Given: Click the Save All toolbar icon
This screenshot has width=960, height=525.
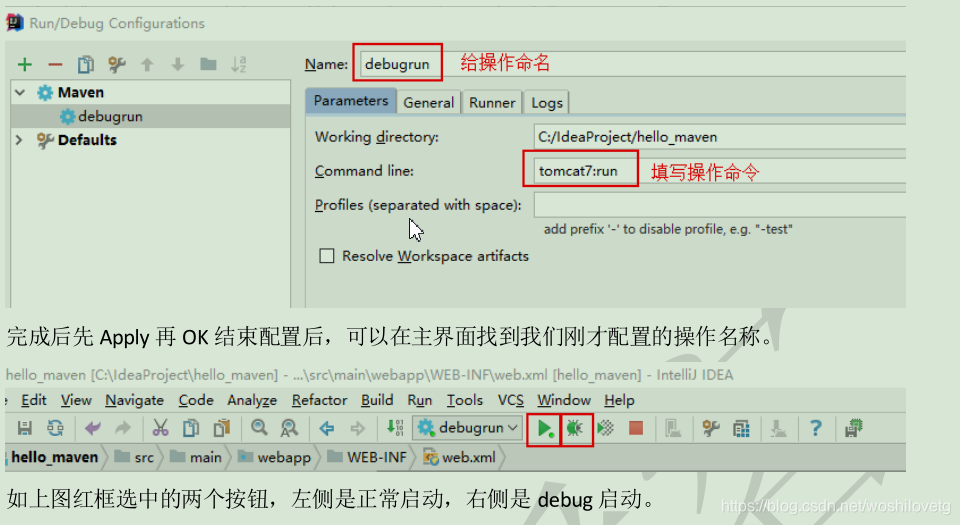Looking at the screenshot, I should [24, 428].
